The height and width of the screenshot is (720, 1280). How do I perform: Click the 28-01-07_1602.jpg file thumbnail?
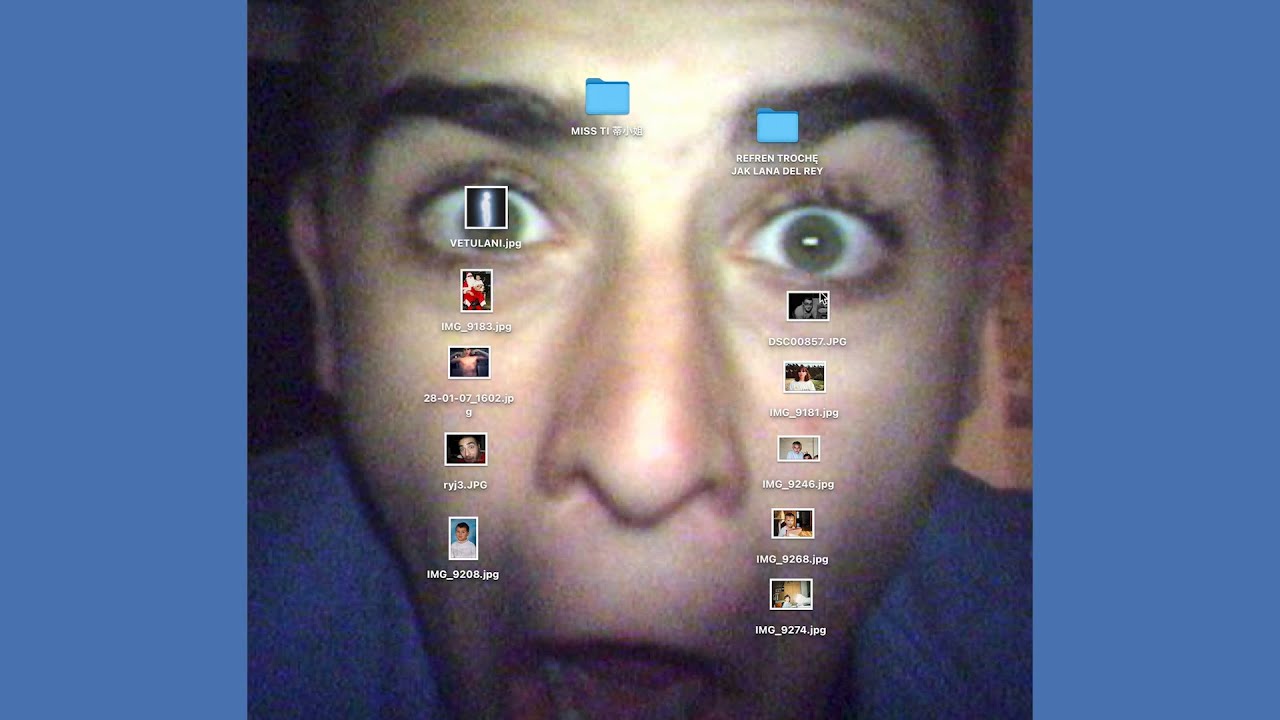(469, 362)
